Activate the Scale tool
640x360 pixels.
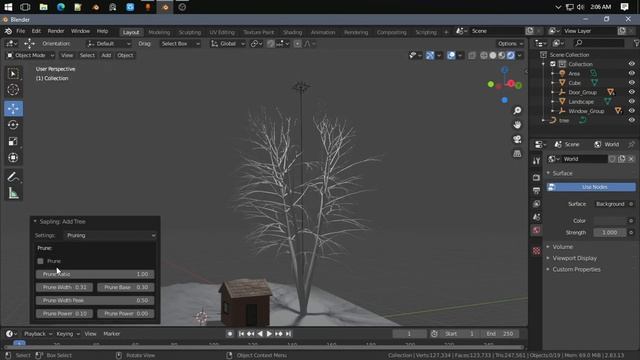point(13,141)
